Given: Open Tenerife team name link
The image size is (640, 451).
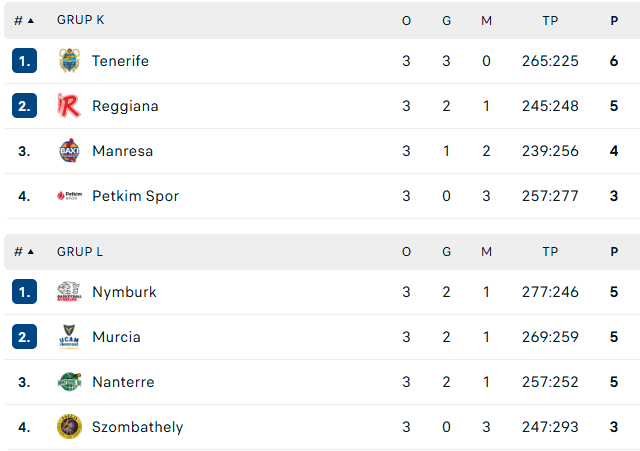Looking at the screenshot, I should (120, 61).
